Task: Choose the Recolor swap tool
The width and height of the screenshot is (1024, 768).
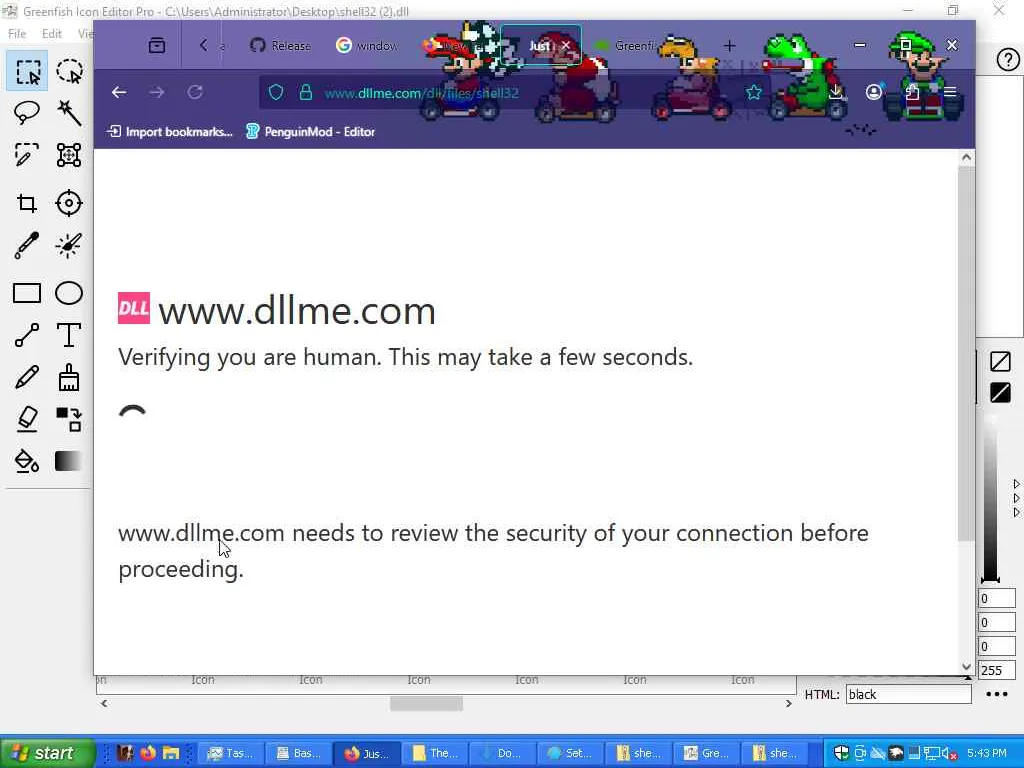Action: [69, 419]
